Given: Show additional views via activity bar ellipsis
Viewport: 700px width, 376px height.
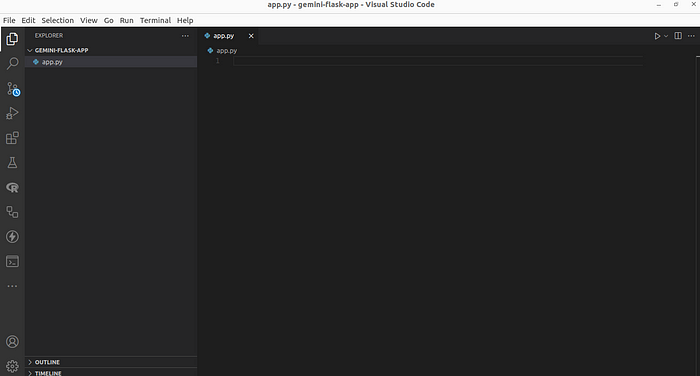Looking at the screenshot, I should [12, 286].
